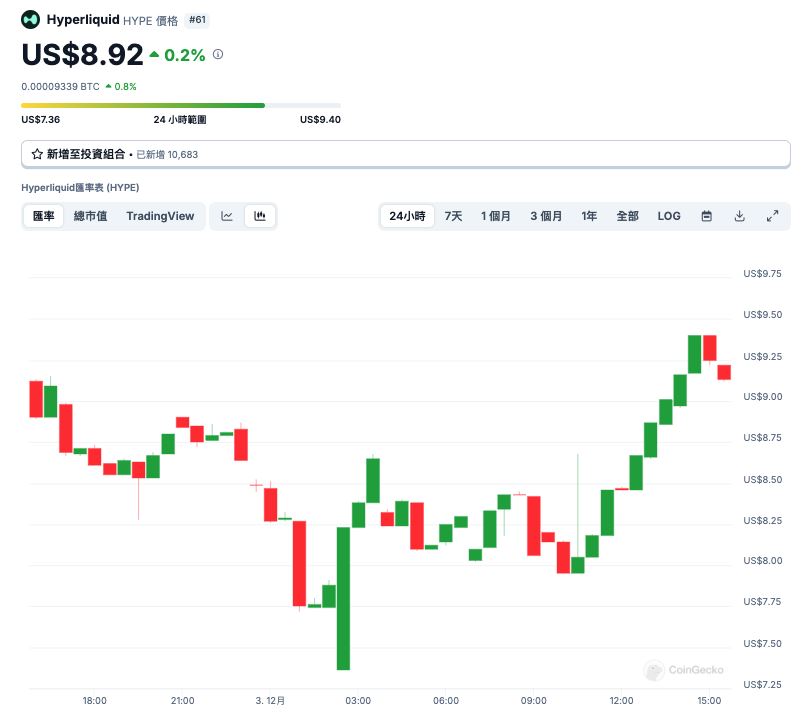Click the Hyperliquid logo icon
Image resolution: width=805 pixels, height=717 pixels.
31,19
